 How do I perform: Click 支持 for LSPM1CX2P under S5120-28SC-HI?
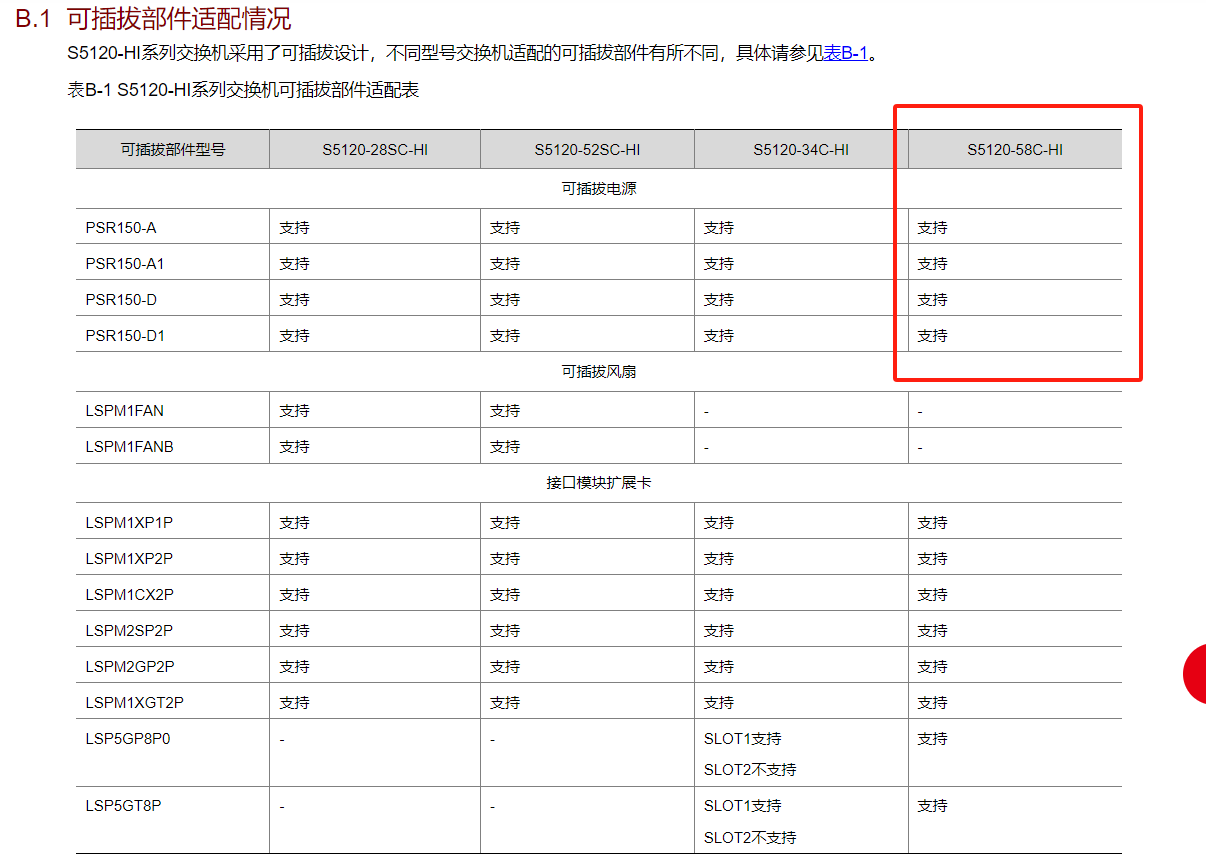click(x=294, y=595)
